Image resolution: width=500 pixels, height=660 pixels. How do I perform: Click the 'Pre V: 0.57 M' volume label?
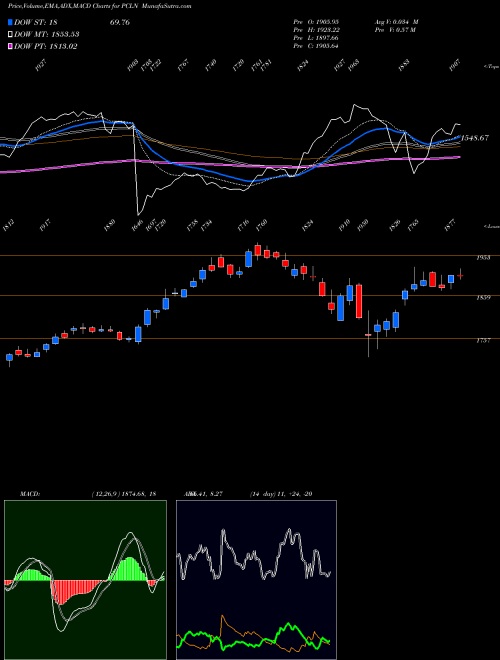click(395, 30)
